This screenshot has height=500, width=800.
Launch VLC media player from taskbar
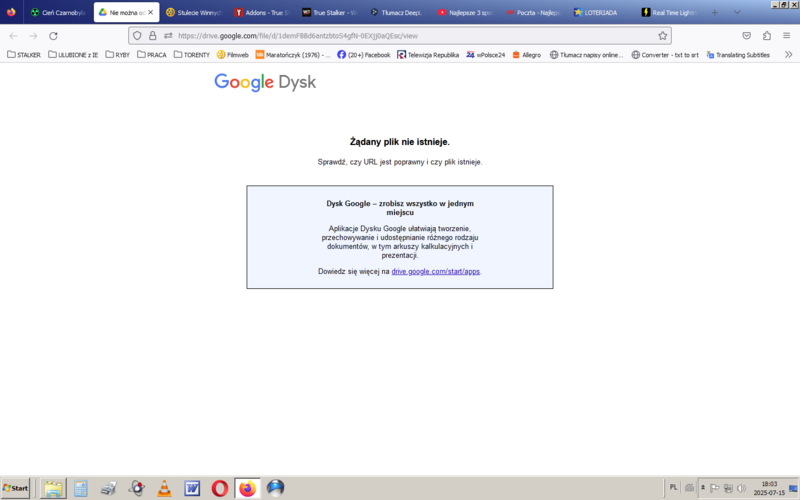click(x=164, y=488)
